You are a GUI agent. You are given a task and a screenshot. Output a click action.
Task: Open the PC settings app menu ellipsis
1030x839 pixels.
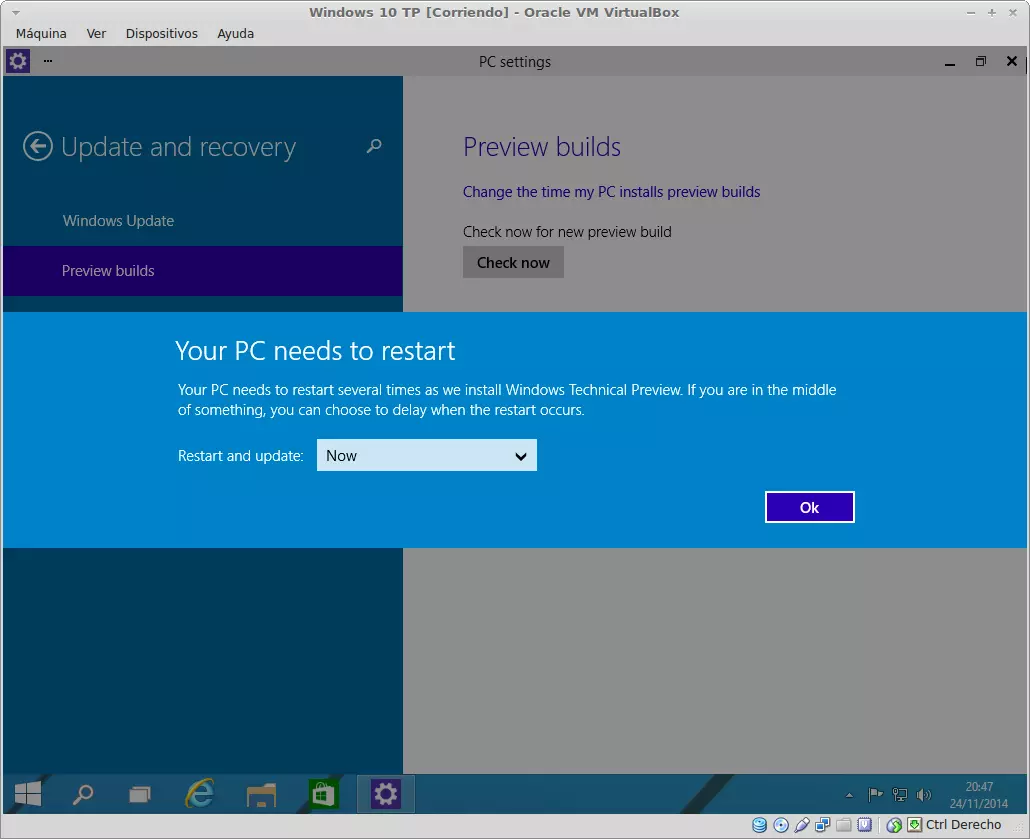[x=47, y=61]
